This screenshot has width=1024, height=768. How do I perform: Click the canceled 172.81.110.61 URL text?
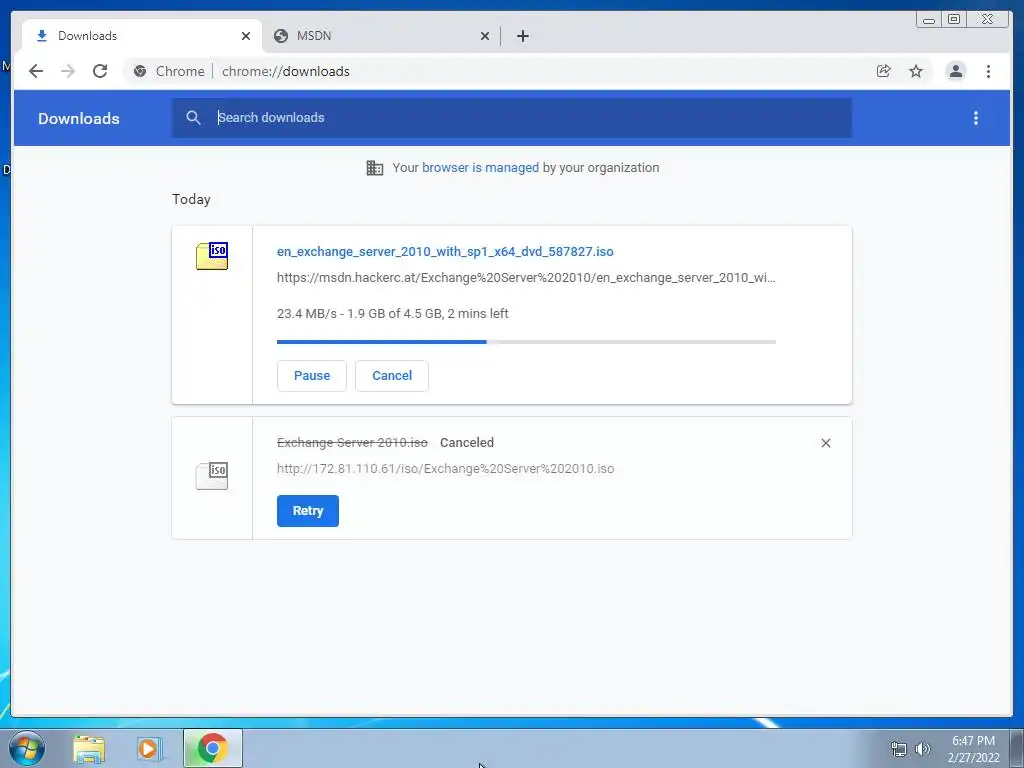click(x=445, y=469)
